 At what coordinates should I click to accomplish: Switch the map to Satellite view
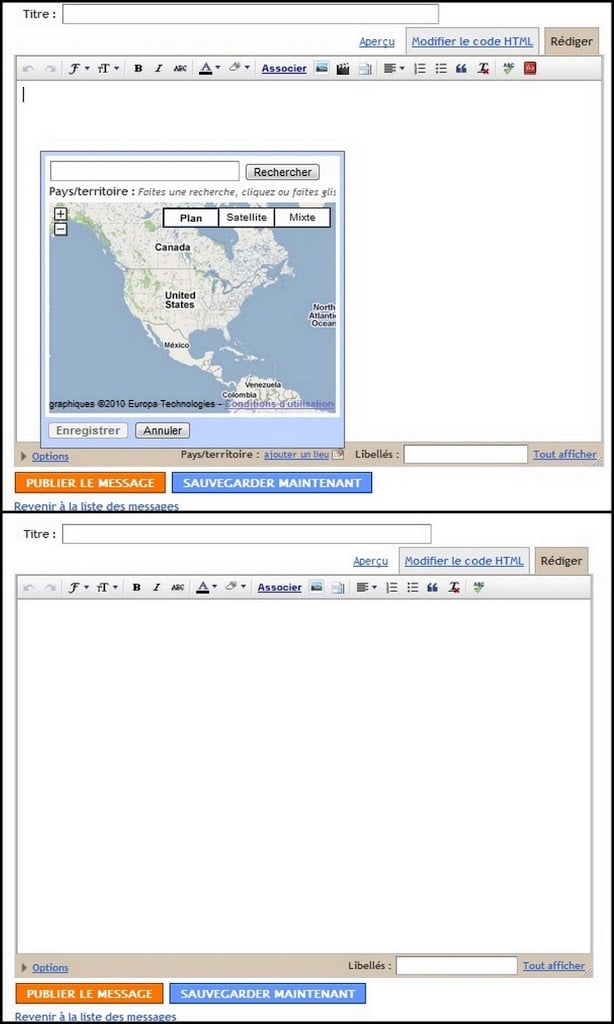coord(246,217)
